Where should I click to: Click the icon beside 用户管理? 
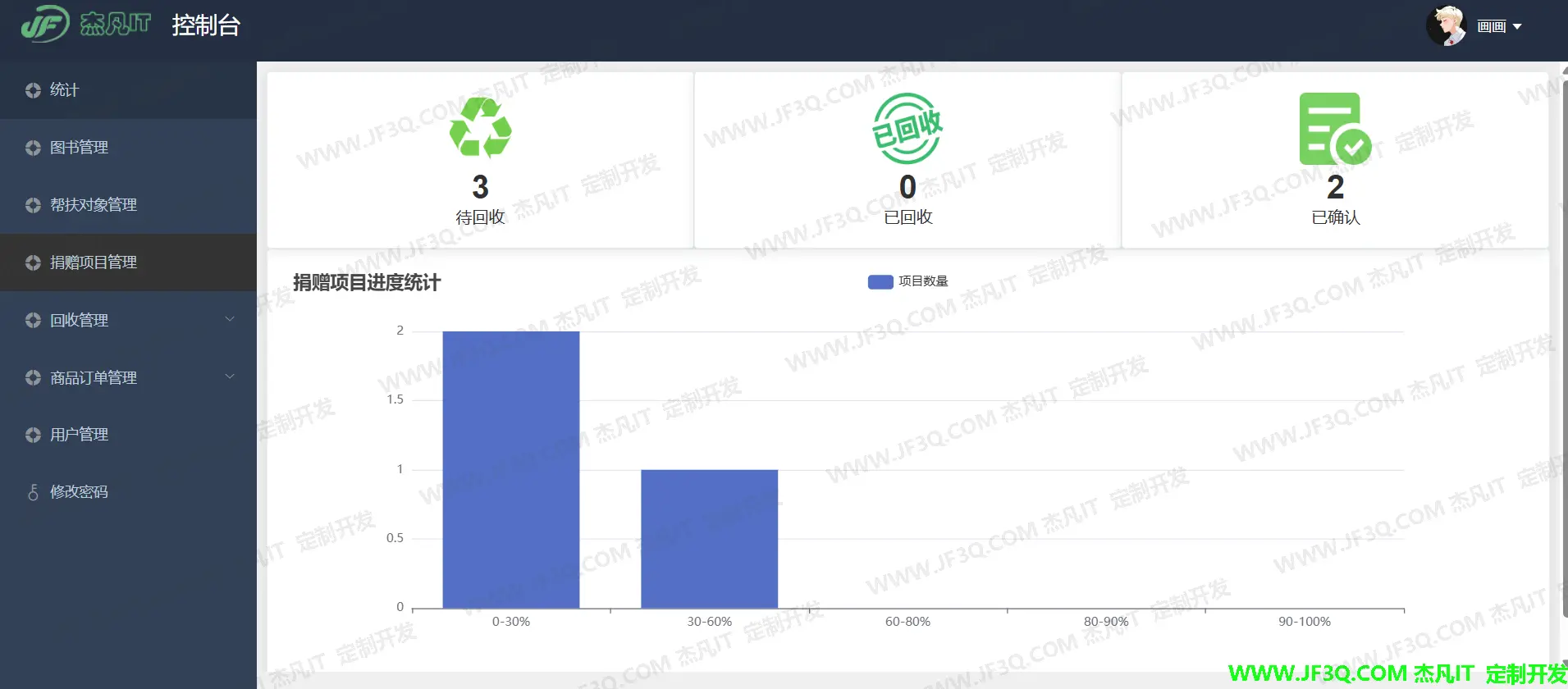pyautogui.click(x=33, y=435)
